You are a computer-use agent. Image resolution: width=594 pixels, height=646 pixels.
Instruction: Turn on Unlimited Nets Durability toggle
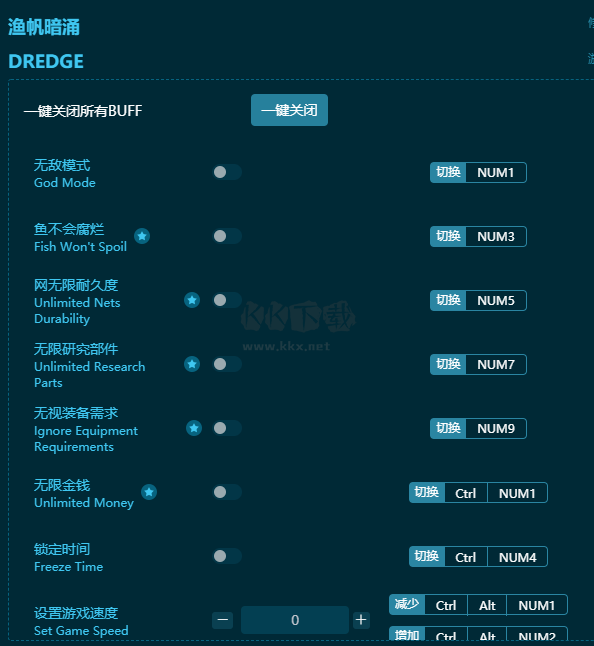227,300
